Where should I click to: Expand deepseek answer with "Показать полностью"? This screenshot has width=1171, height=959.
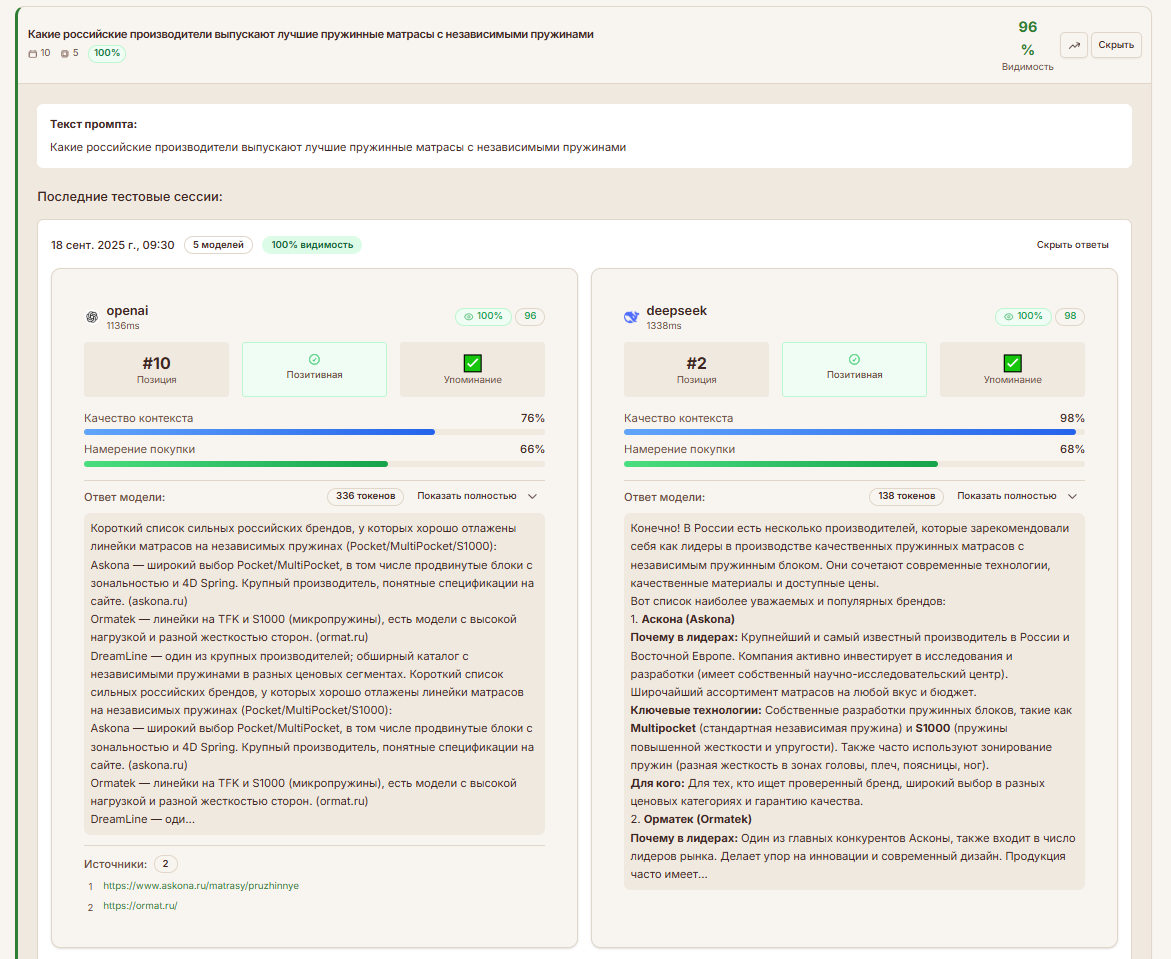[x=1016, y=496]
